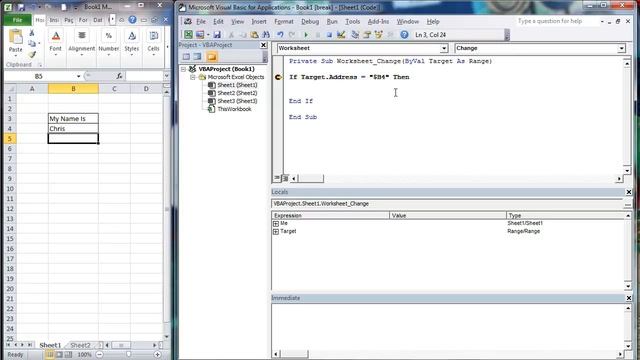Open the File menu in VBA editor
Screen dimensions: 640x360
[201, 21]
